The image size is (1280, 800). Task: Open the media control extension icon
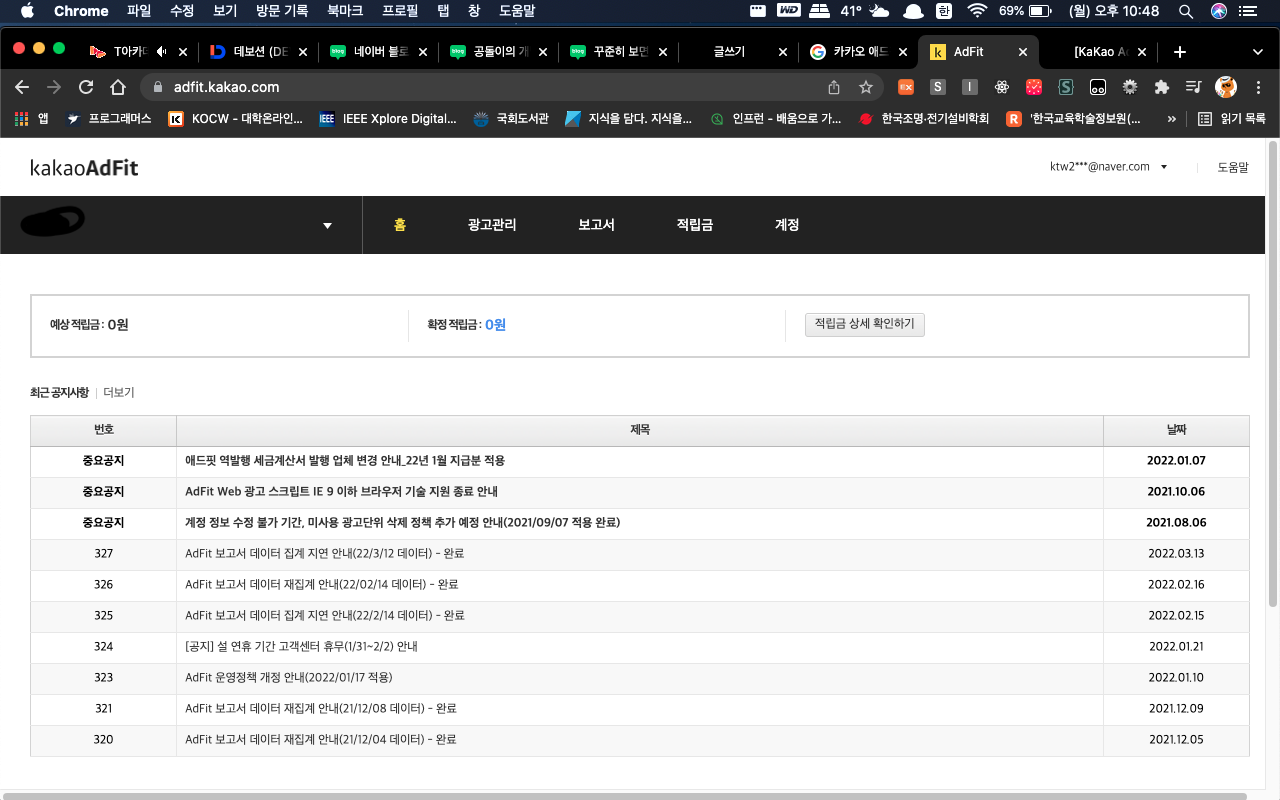click(x=1193, y=87)
